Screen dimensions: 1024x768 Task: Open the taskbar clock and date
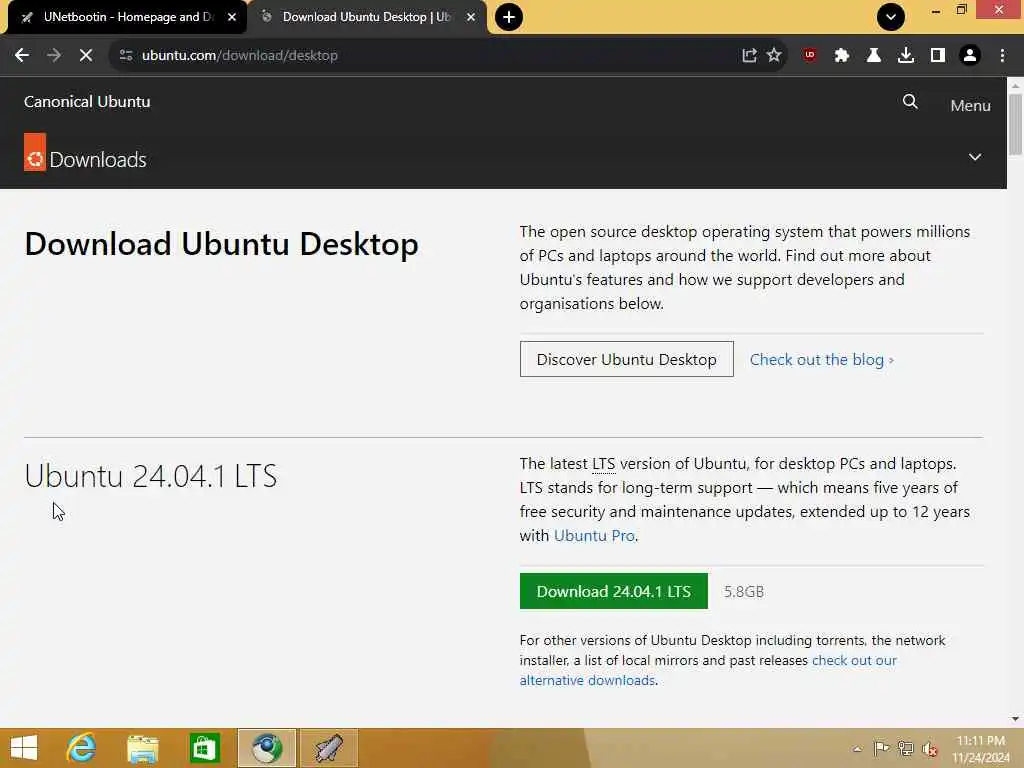(981, 749)
